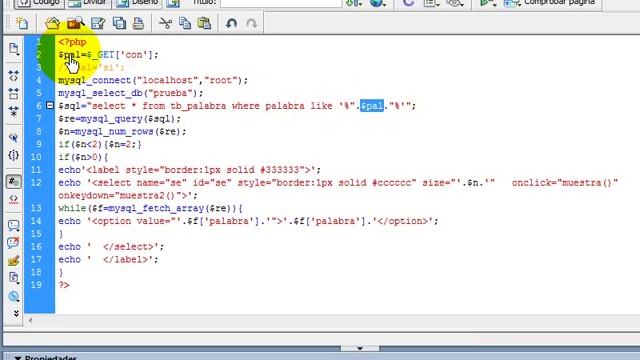Viewport: 640px width, 360px height.
Task: Open the Open Documents list in the coding toolbar
Action: pyautogui.click(x=13, y=49)
